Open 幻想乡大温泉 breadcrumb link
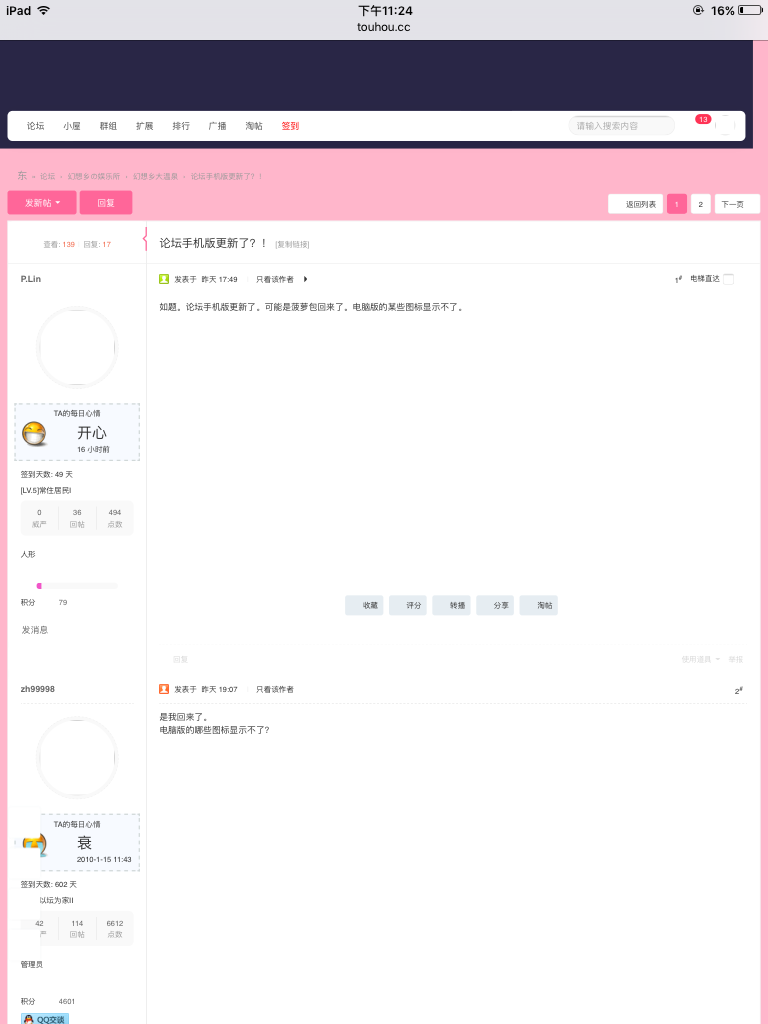The height and width of the screenshot is (1024, 768). point(155,176)
